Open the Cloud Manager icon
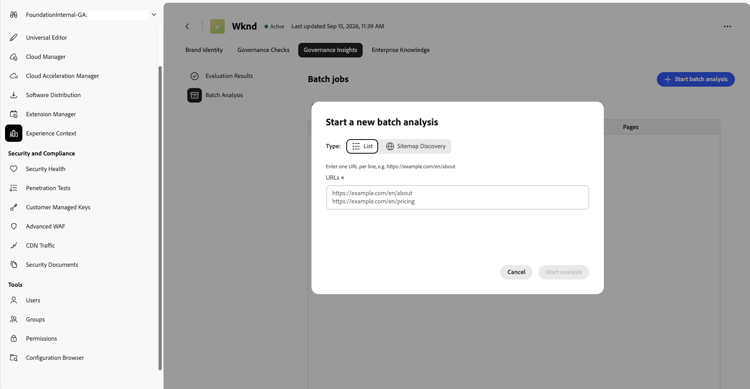750x389 pixels. (14, 56)
